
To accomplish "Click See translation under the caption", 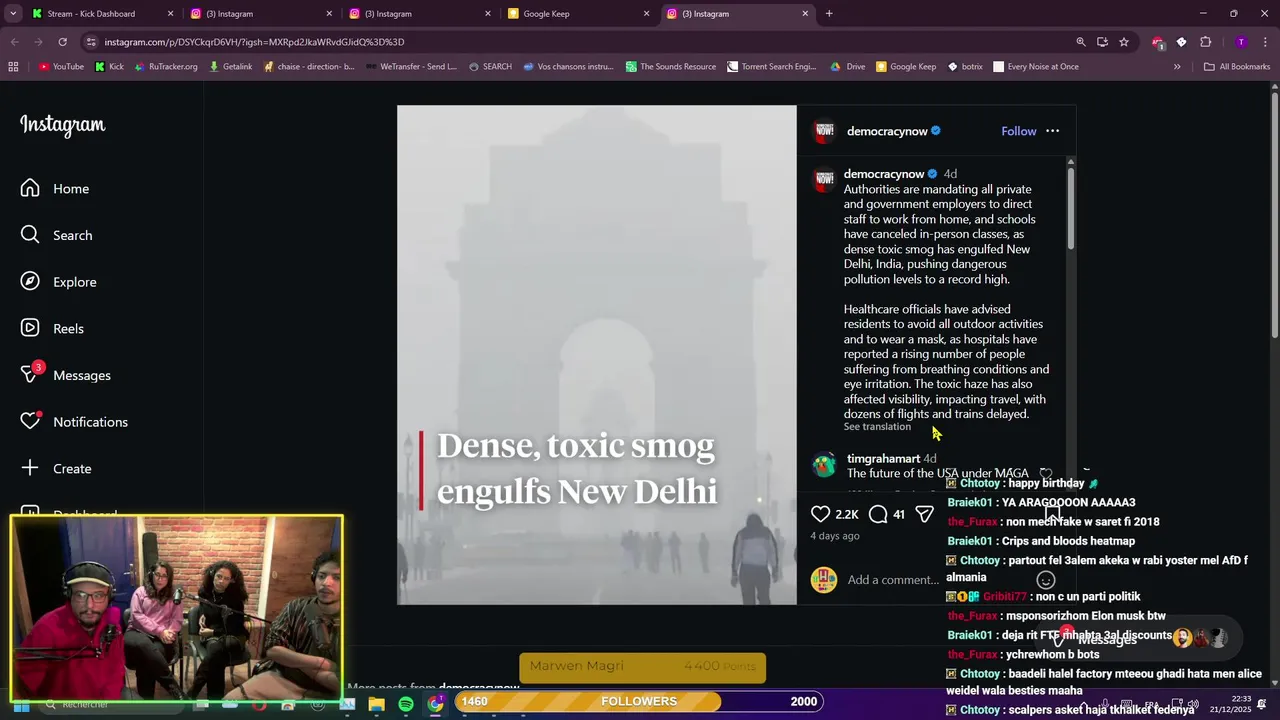I will (x=877, y=427).
